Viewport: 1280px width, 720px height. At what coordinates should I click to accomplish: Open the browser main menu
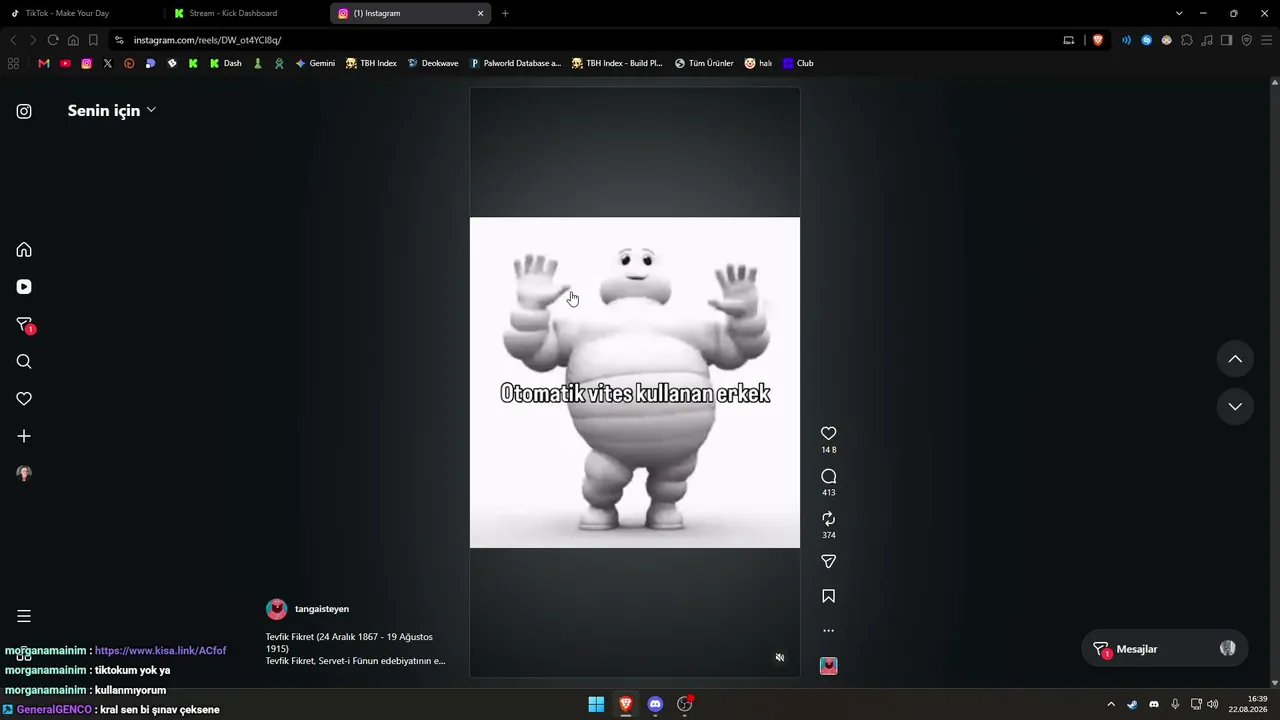[1266, 40]
